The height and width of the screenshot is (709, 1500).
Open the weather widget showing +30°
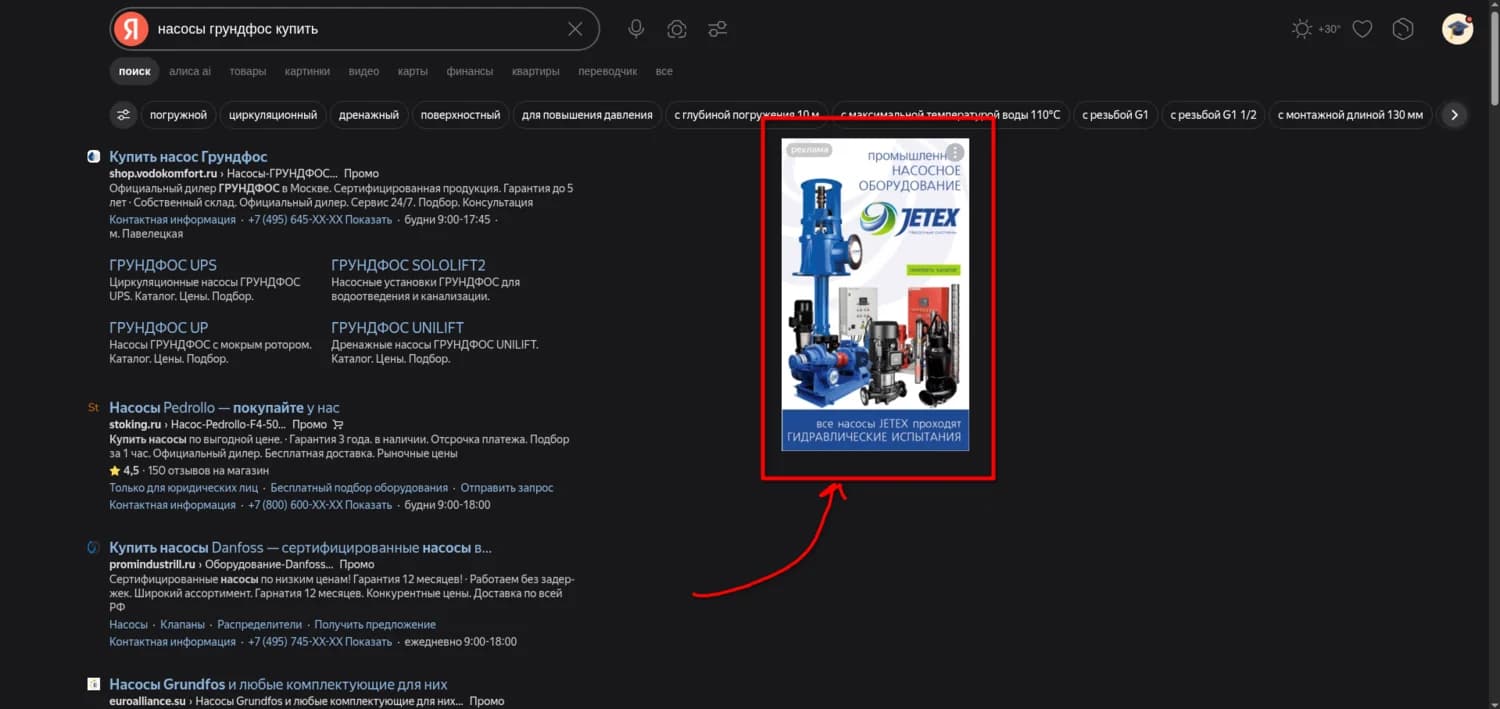tap(1315, 29)
